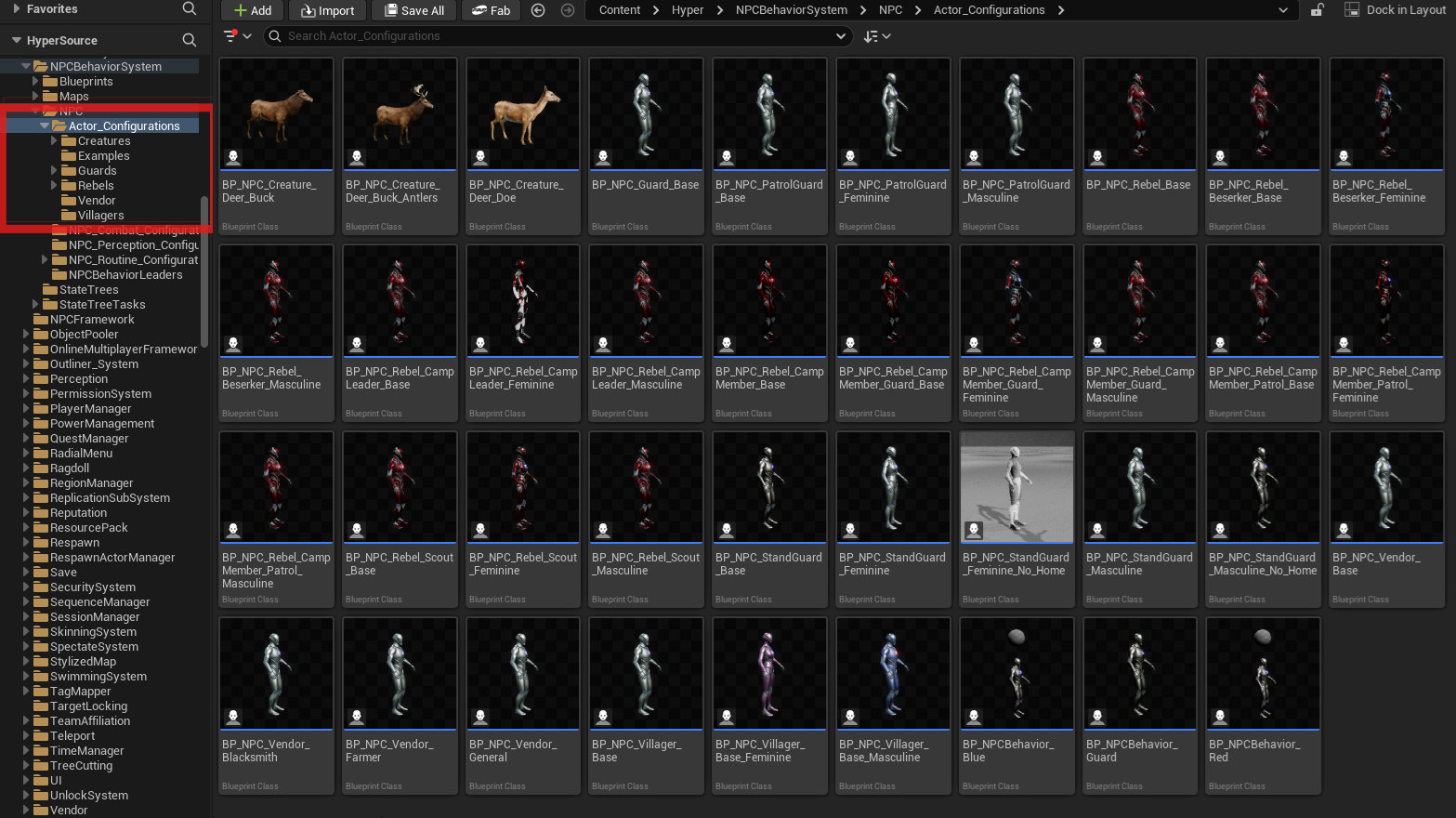The height and width of the screenshot is (818, 1456).
Task: Click Dock in Layout
Action: pyautogui.click(x=1395, y=10)
